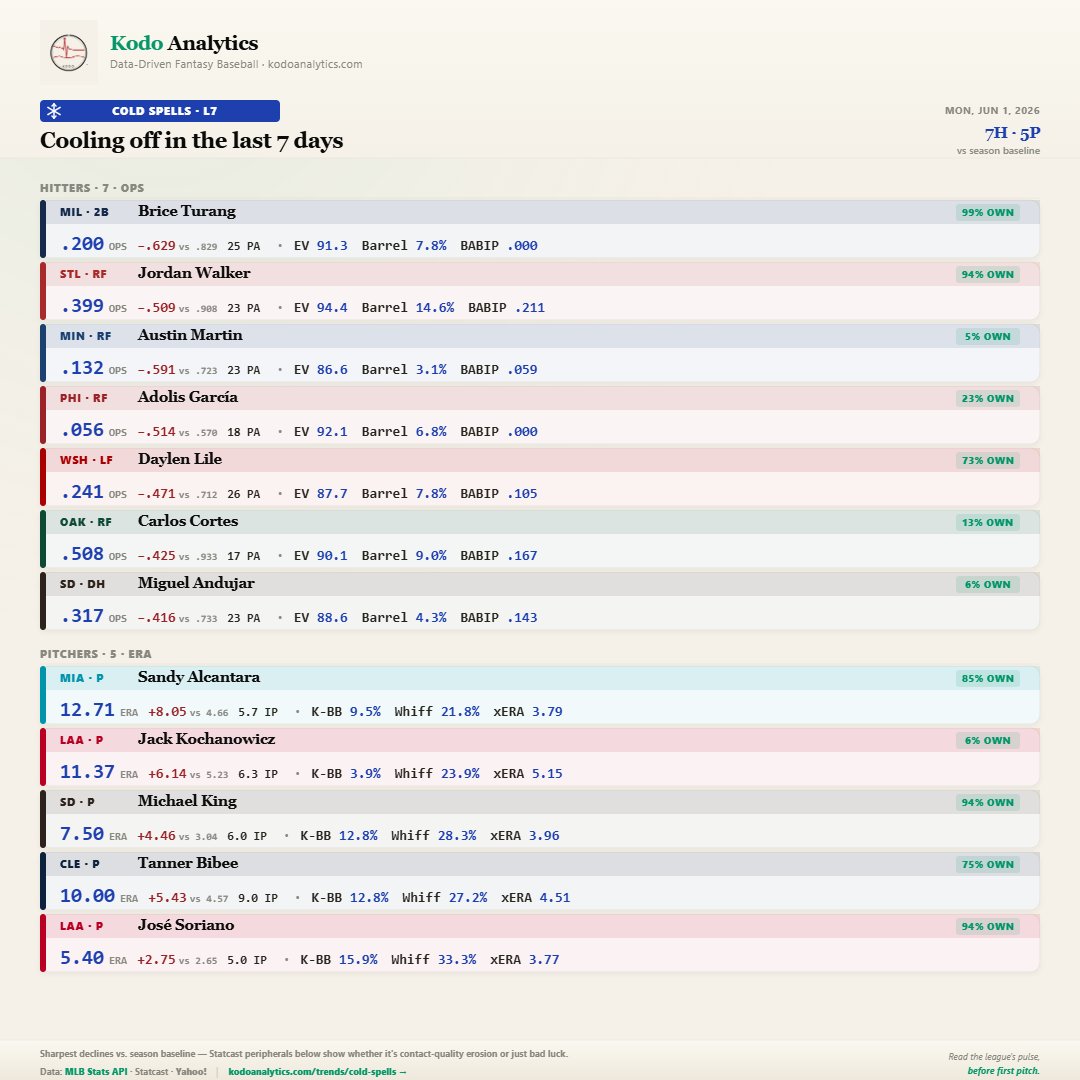1080x1080 pixels.
Task: Select Brice Turang player name
Action: [187, 211]
